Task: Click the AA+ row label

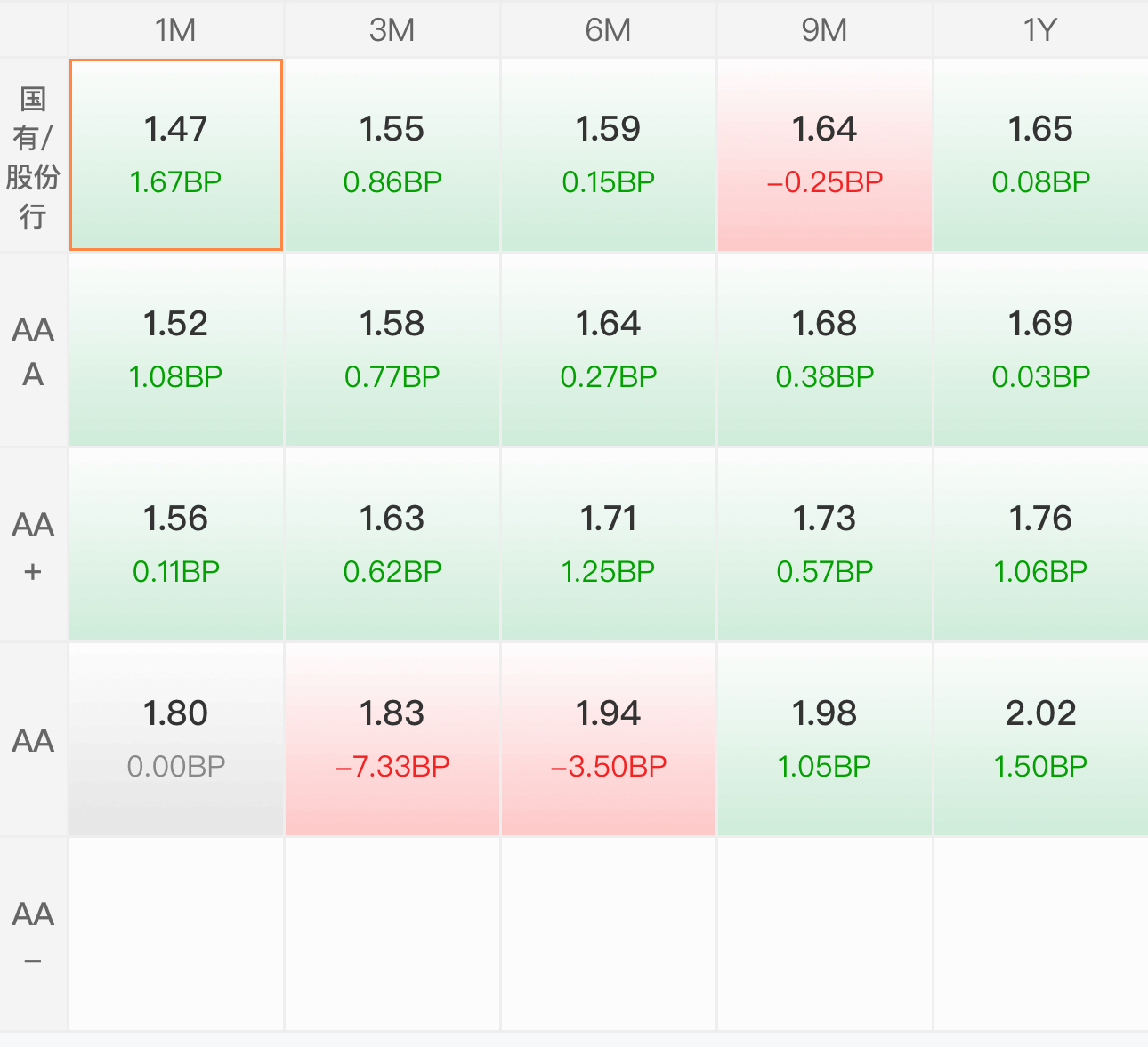Action: [x=34, y=545]
